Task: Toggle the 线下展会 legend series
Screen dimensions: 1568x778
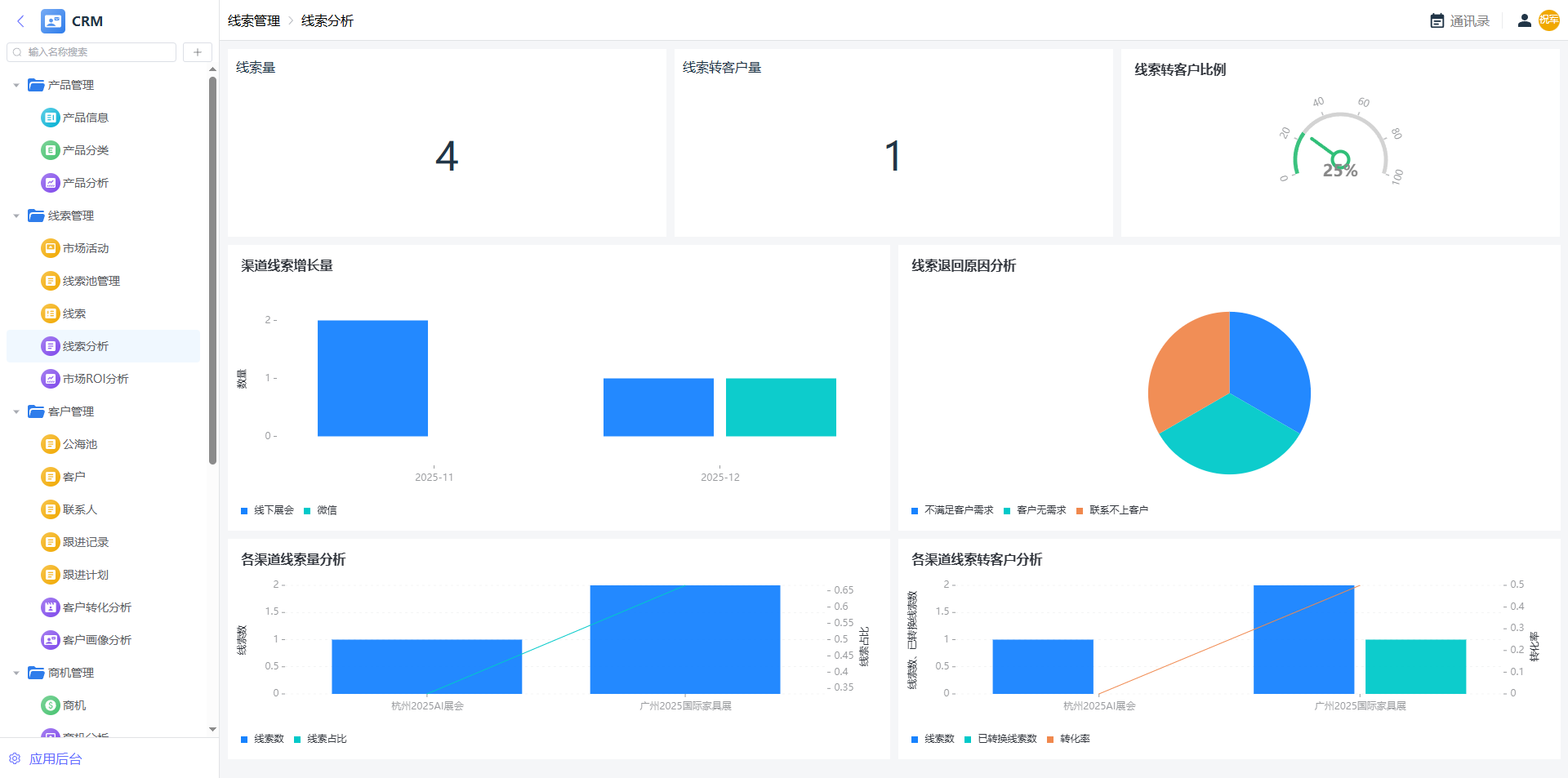Action: coord(267,510)
